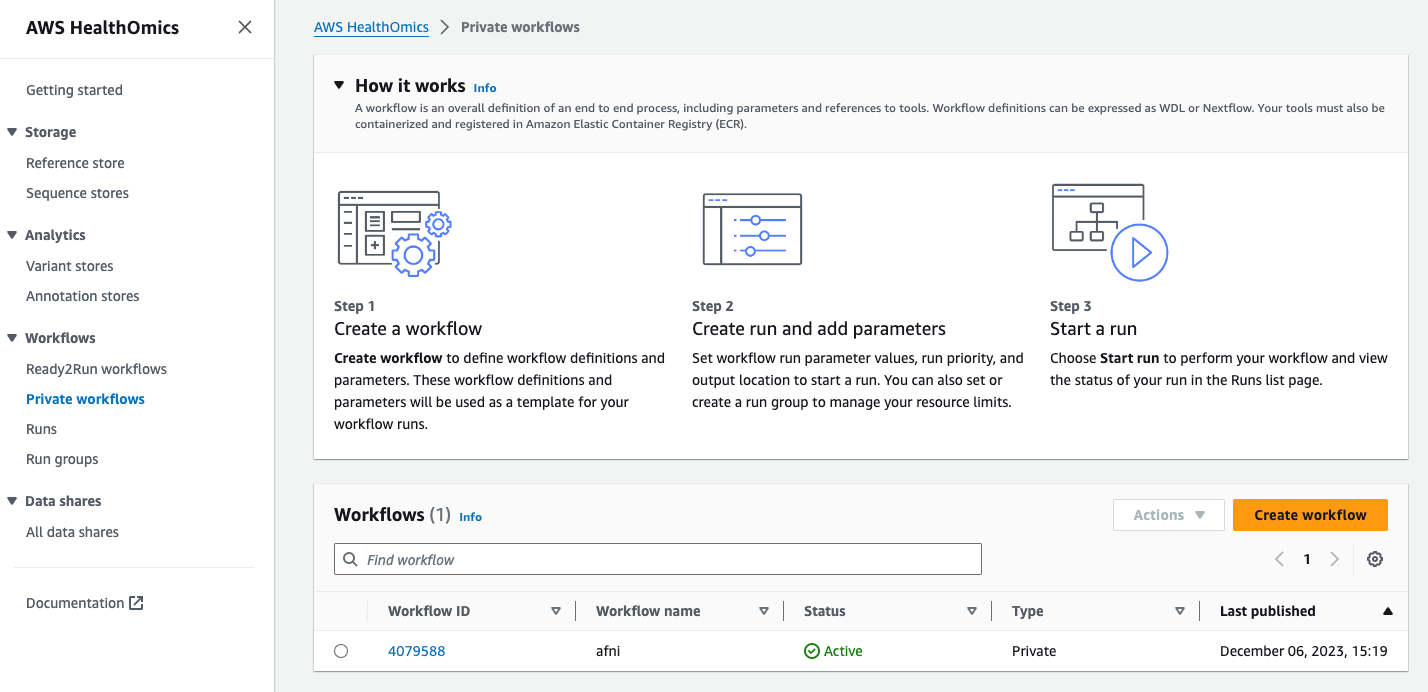Click workflow name cell afni
This screenshot has width=1428, height=692.
[x=609, y=651]
